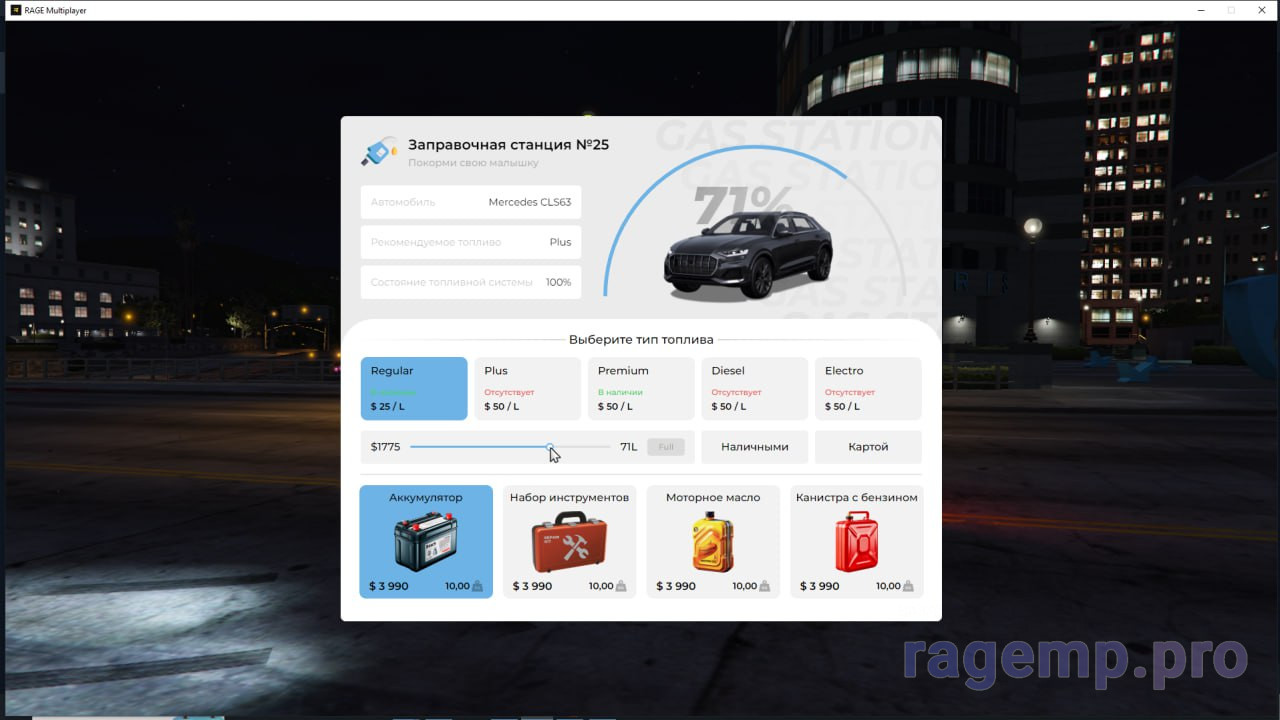The height and width of the screenshot is (720, 1280).
Task: Click $ 3 990 price on Аккумулятор card
Action: [x=388, y=586]
